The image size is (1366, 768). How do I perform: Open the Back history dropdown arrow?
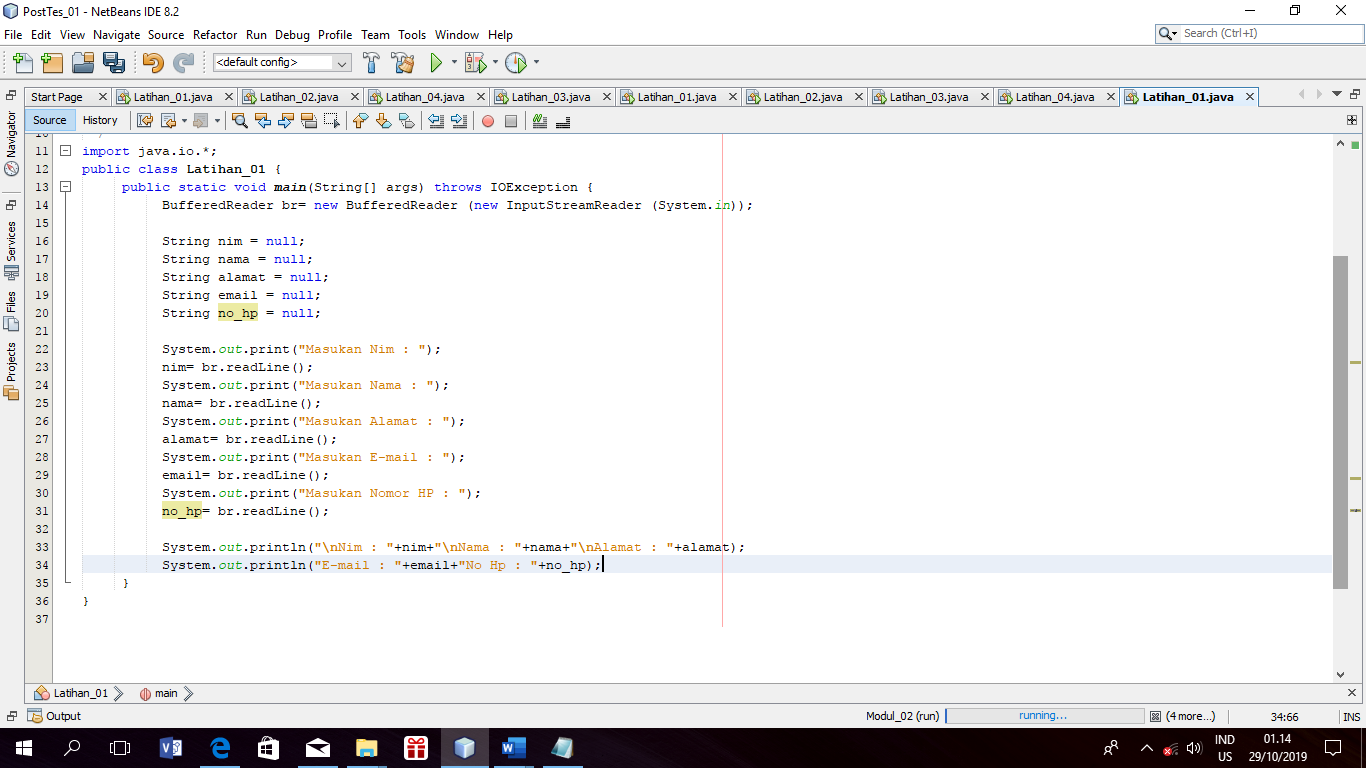click(184, 121)
